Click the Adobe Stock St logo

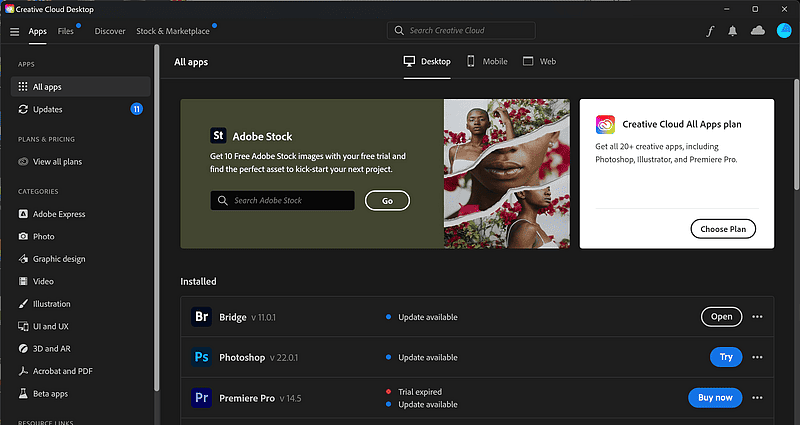tap(218, 136)
